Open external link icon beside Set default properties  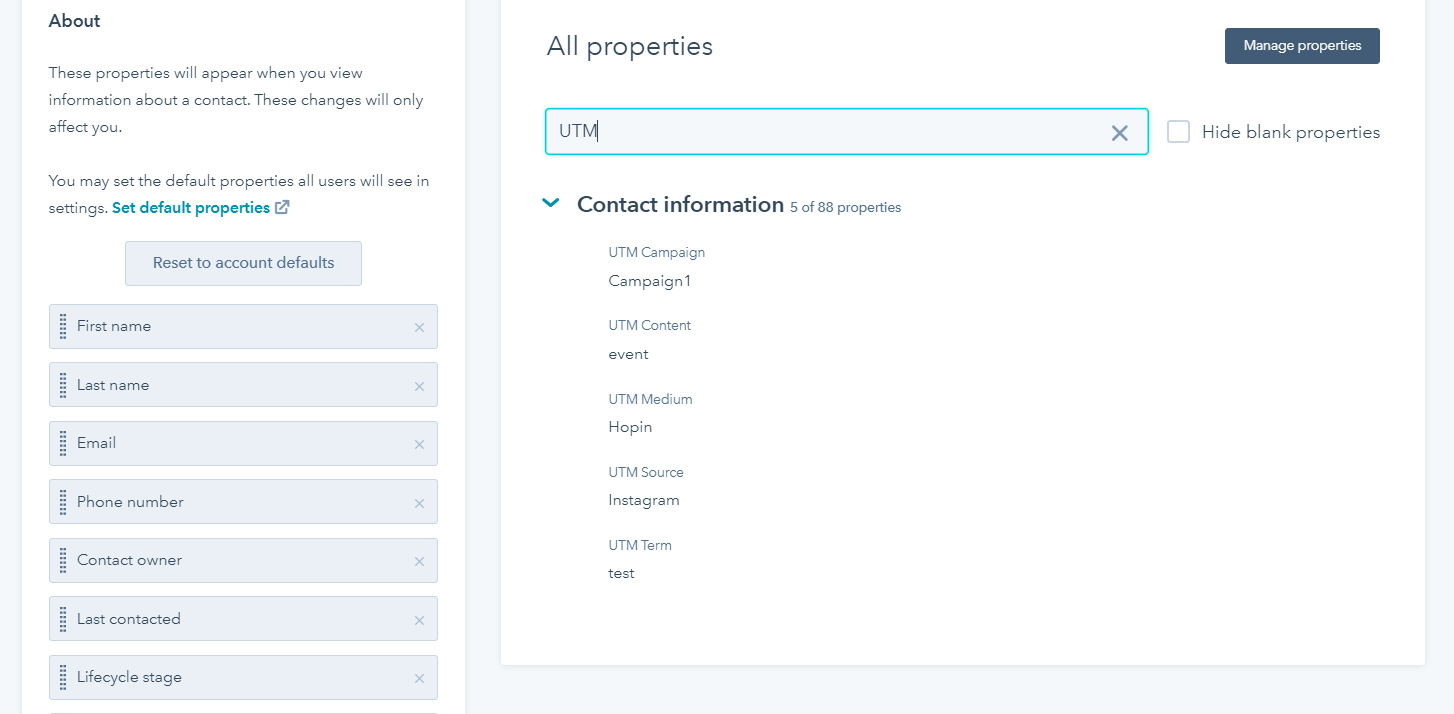pyautogui.click(x=282, y=207)
